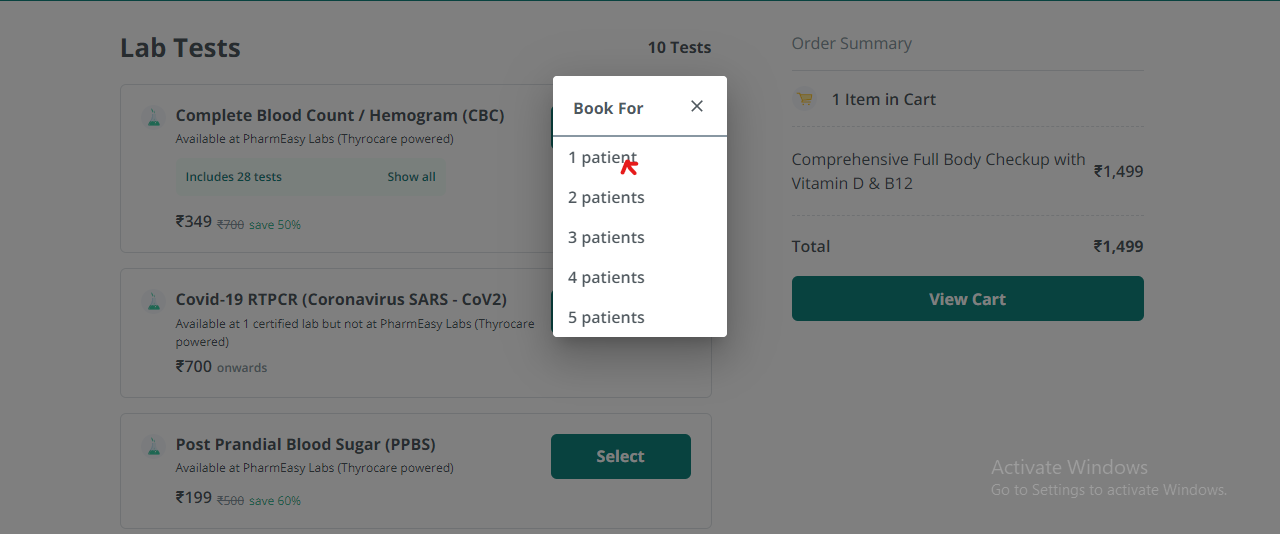Screen dimensions: 1280x534
Task: Open Complete Blood Count test title
Action: click(x=340, y=116)
